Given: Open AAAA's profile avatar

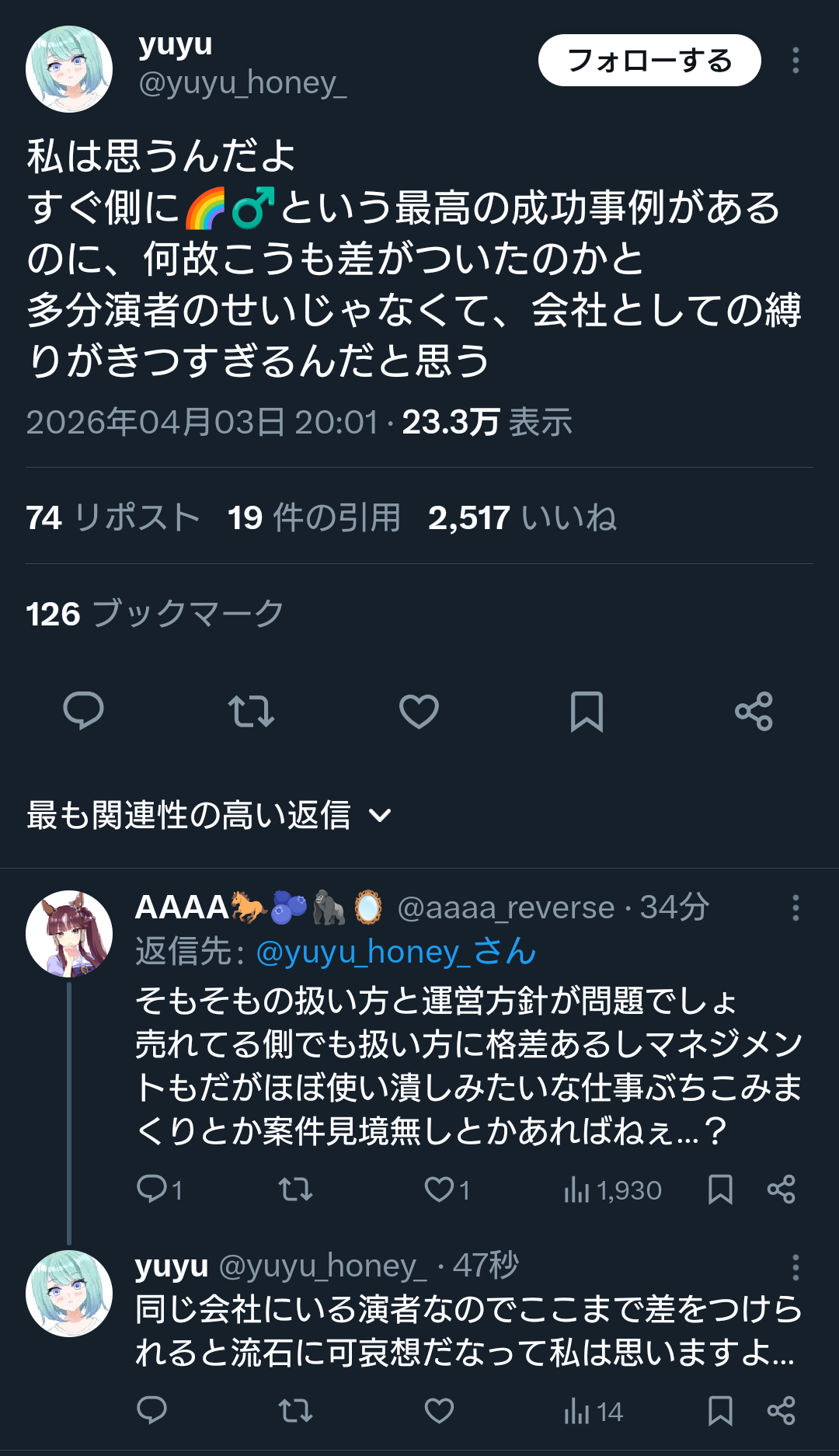Looking at the screenshot, I should tap(69, 934).
